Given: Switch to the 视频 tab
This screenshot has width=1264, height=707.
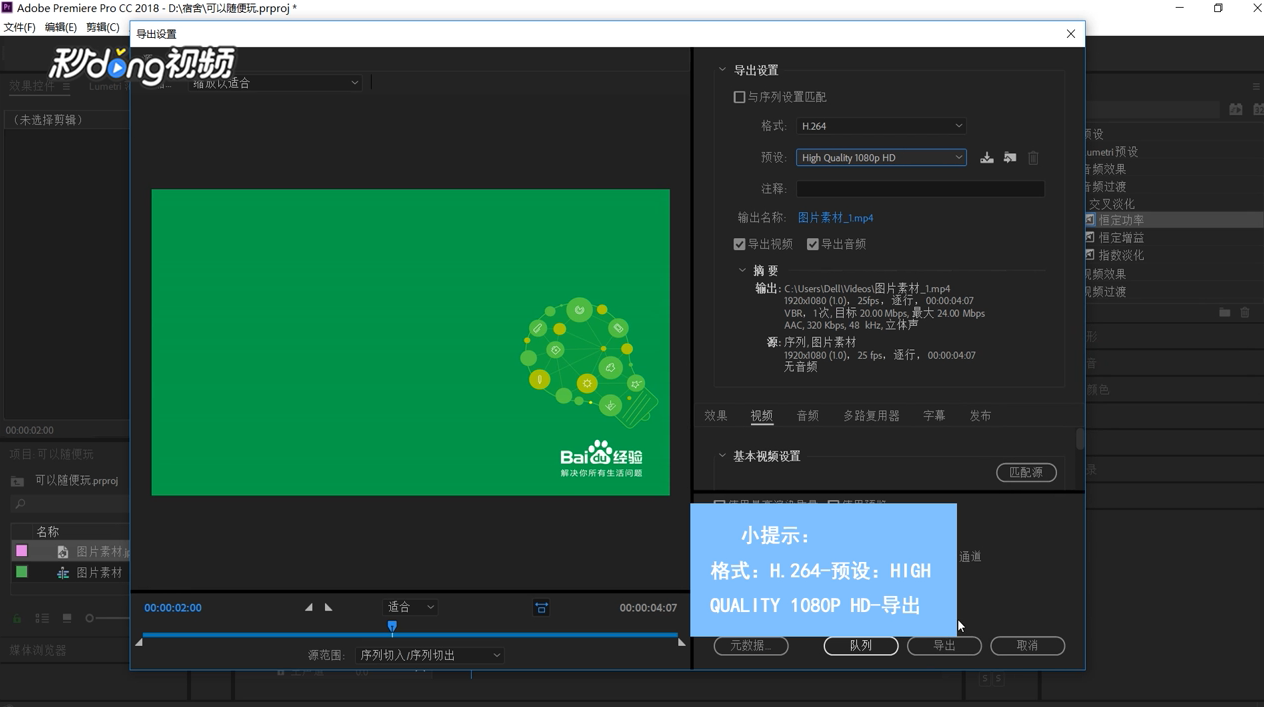Looking at the screenshot, I should click(762, 416).
